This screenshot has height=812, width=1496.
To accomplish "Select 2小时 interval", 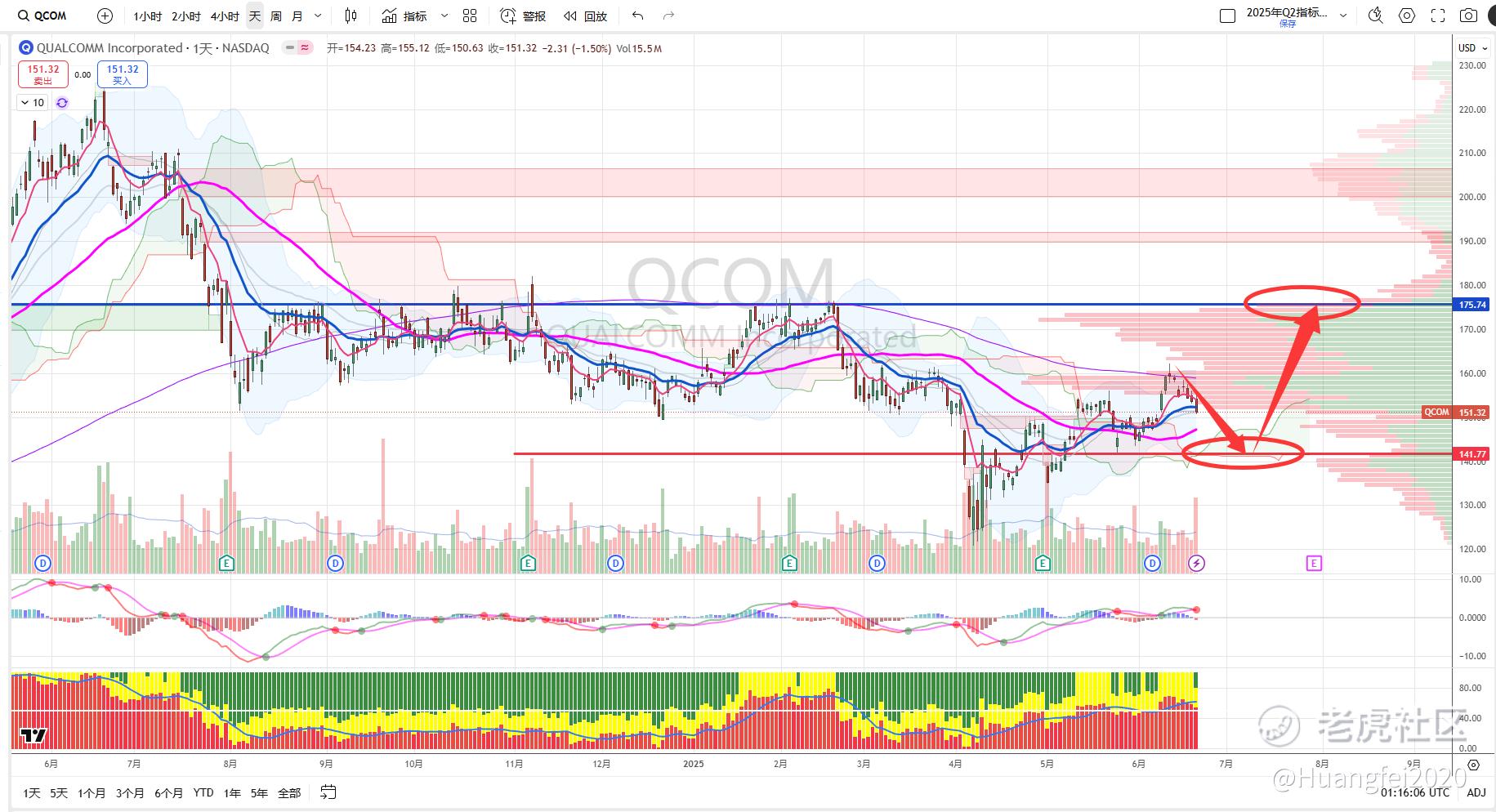I will click(186, 16).
